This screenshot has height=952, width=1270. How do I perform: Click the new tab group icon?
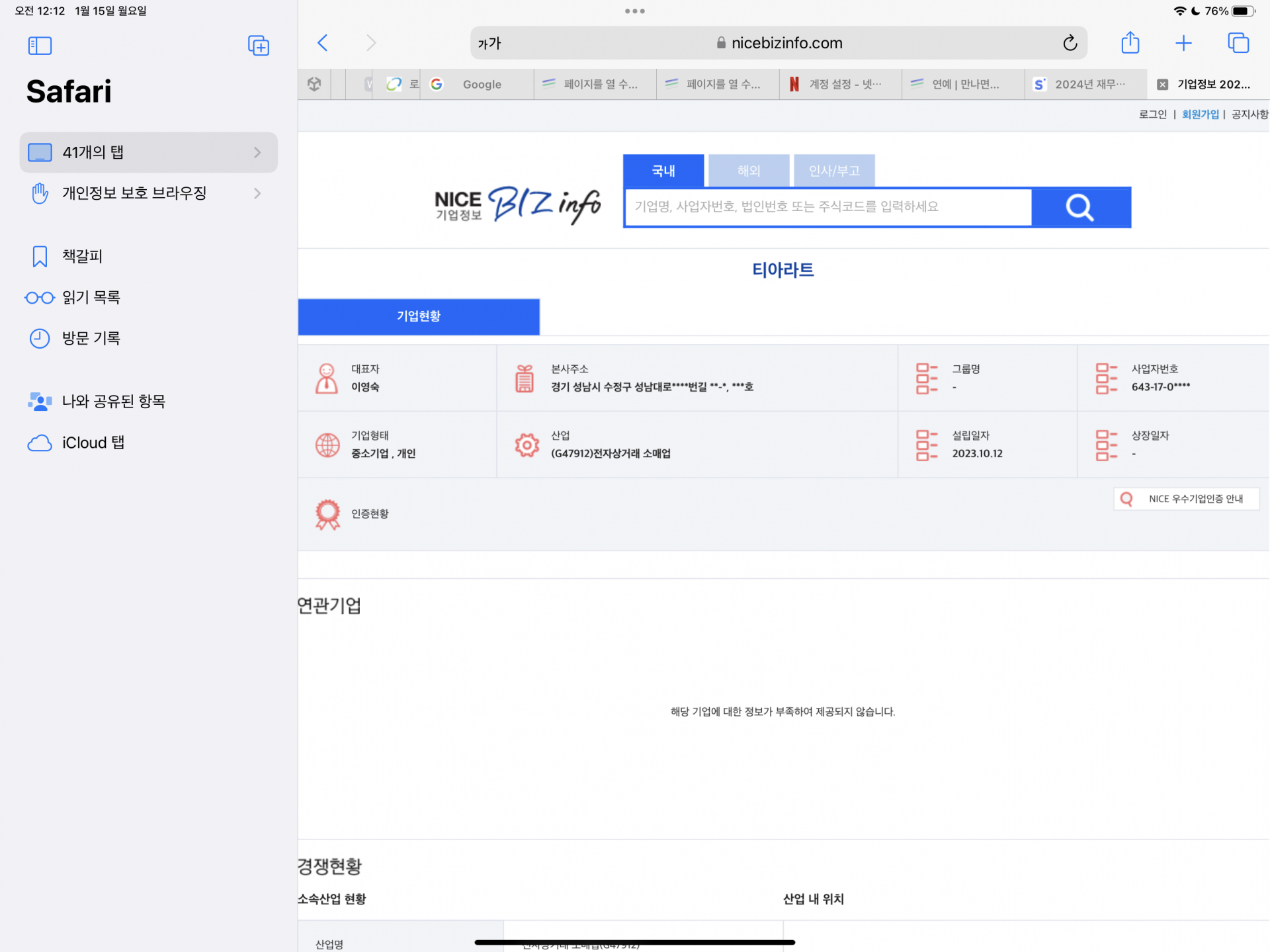[x=258, y=46]
